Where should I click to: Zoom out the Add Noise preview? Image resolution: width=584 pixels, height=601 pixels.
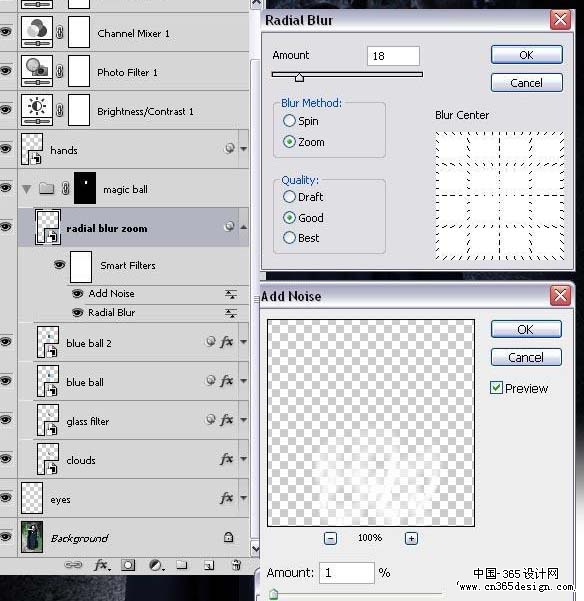click(330, 539)
